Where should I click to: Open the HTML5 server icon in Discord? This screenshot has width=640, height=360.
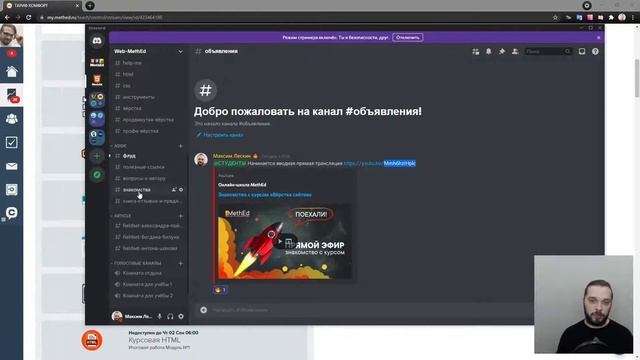click(x=97, y=80)
